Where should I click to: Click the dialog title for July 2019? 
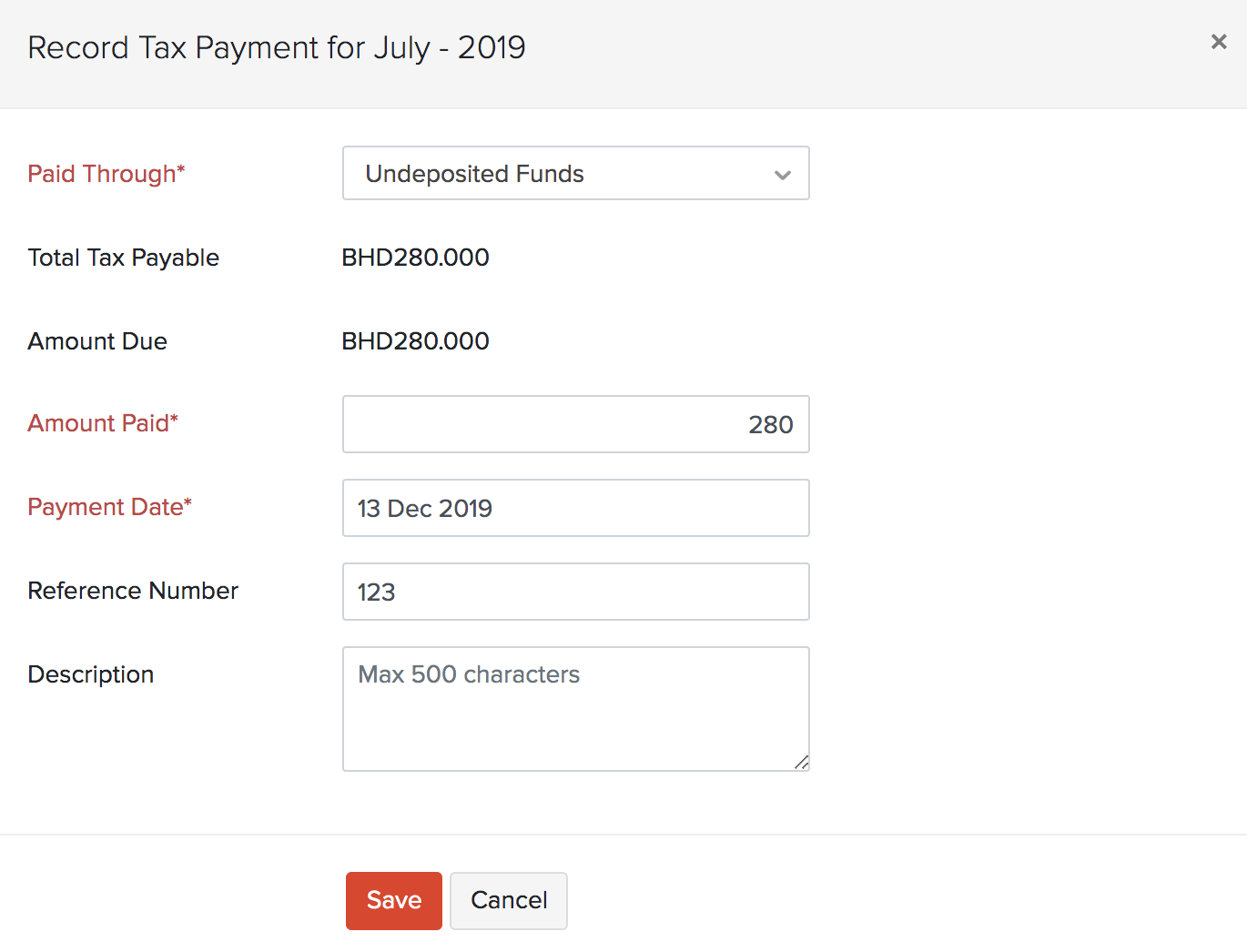(277, 47)
